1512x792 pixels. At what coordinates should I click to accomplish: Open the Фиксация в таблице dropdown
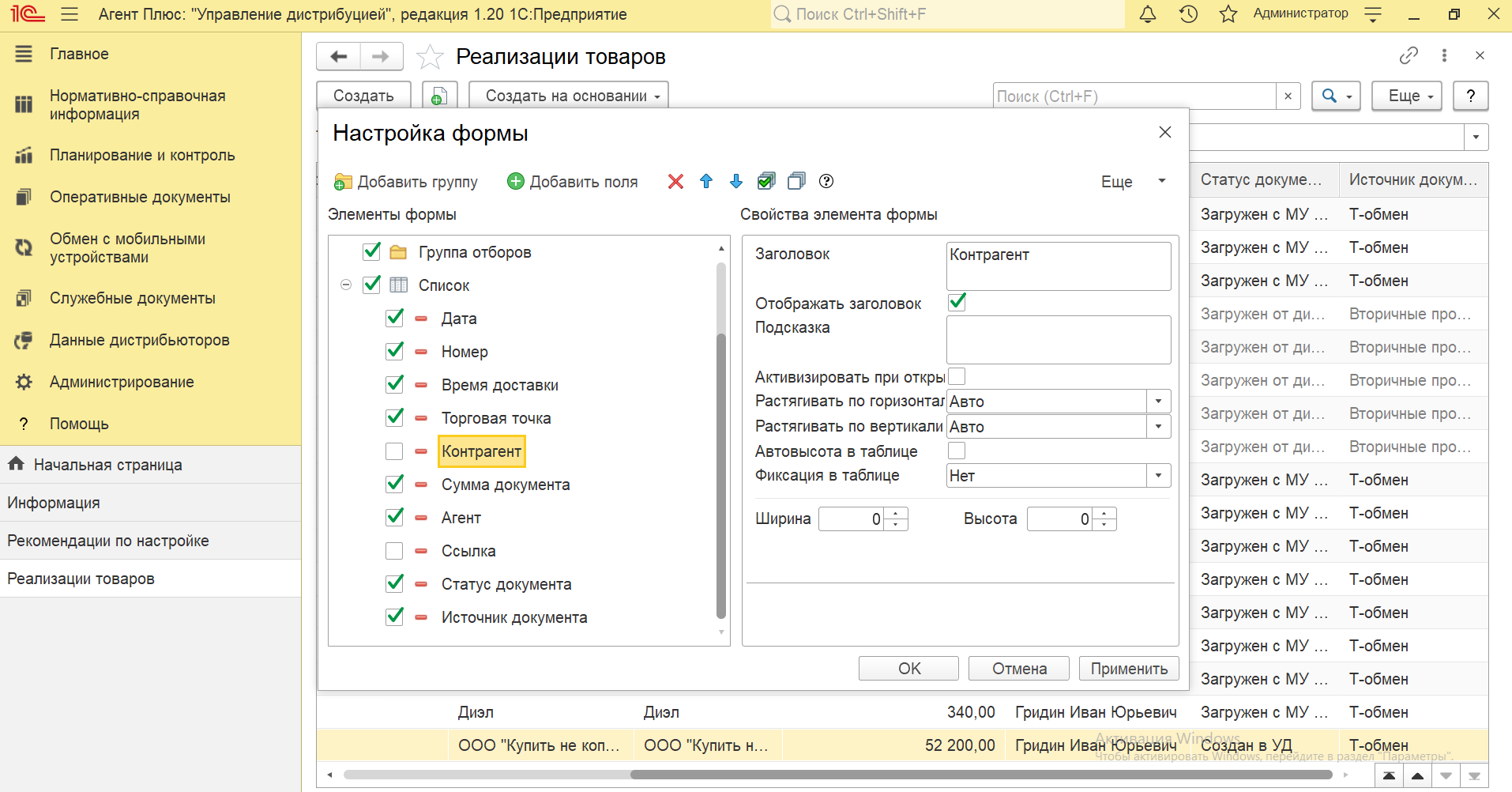coord(1158,476)
